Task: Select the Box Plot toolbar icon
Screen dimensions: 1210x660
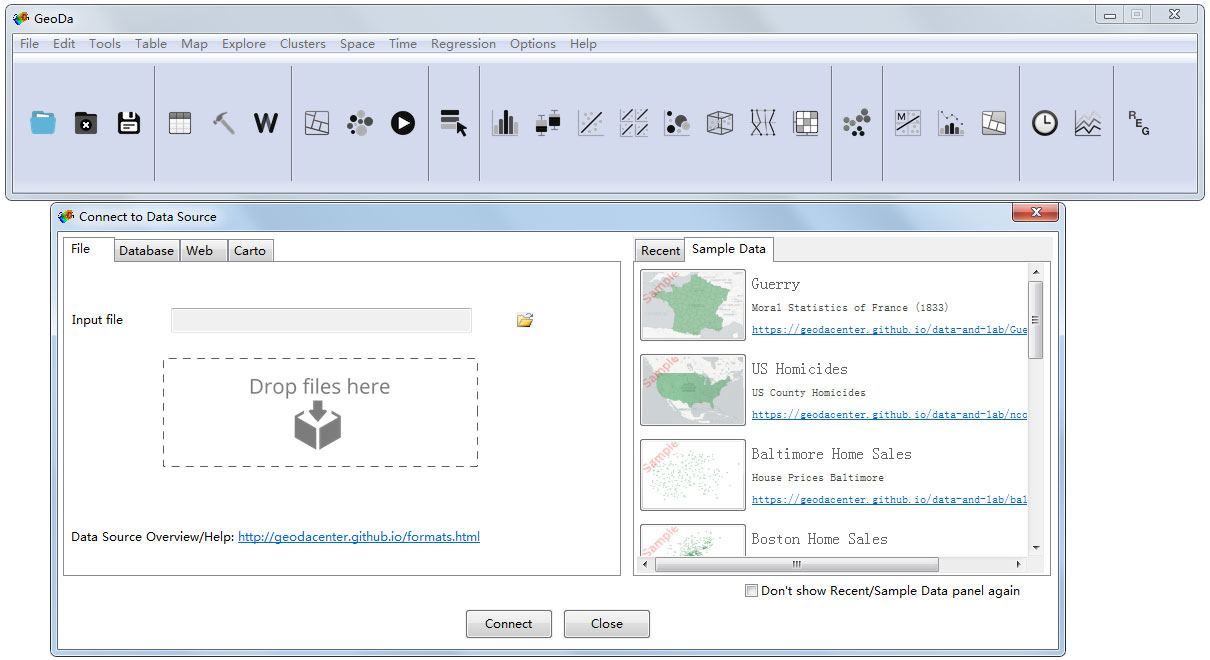Action: point(548,123)
